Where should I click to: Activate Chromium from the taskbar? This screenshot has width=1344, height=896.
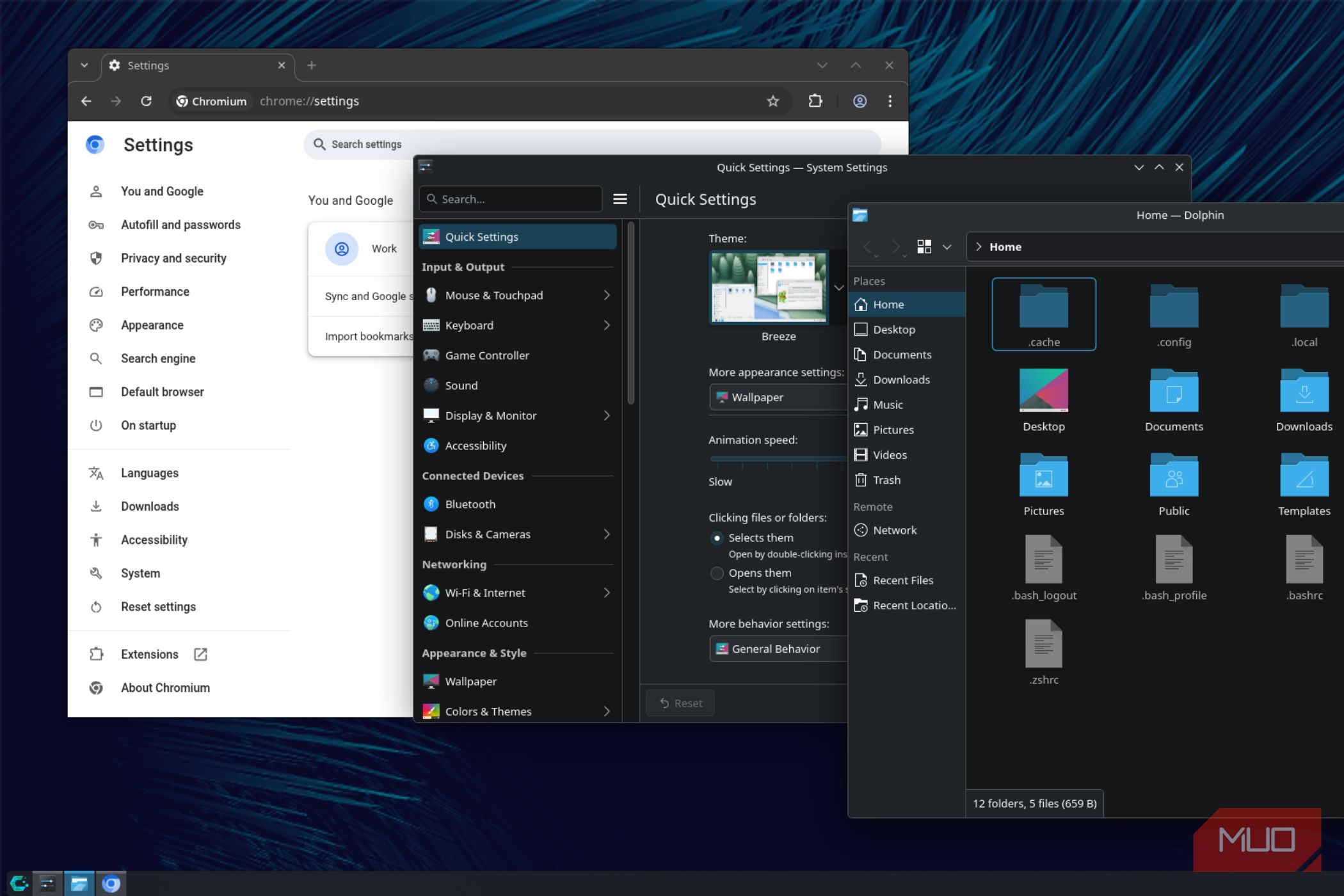tap(111, 884)
